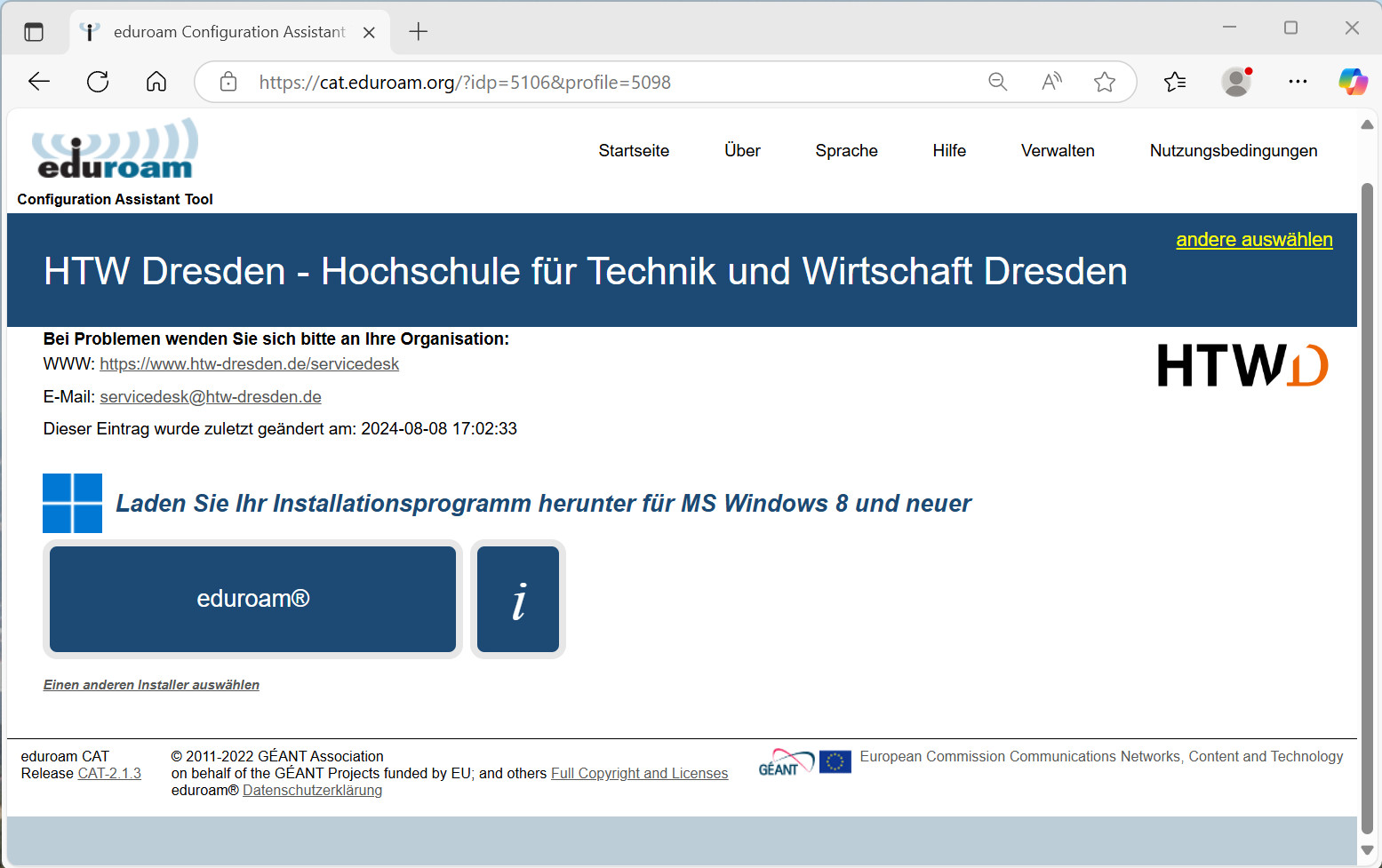Screen dimensions: 1382x868
Task: Click the servicedesk email address link
Action: coord(211,397)
